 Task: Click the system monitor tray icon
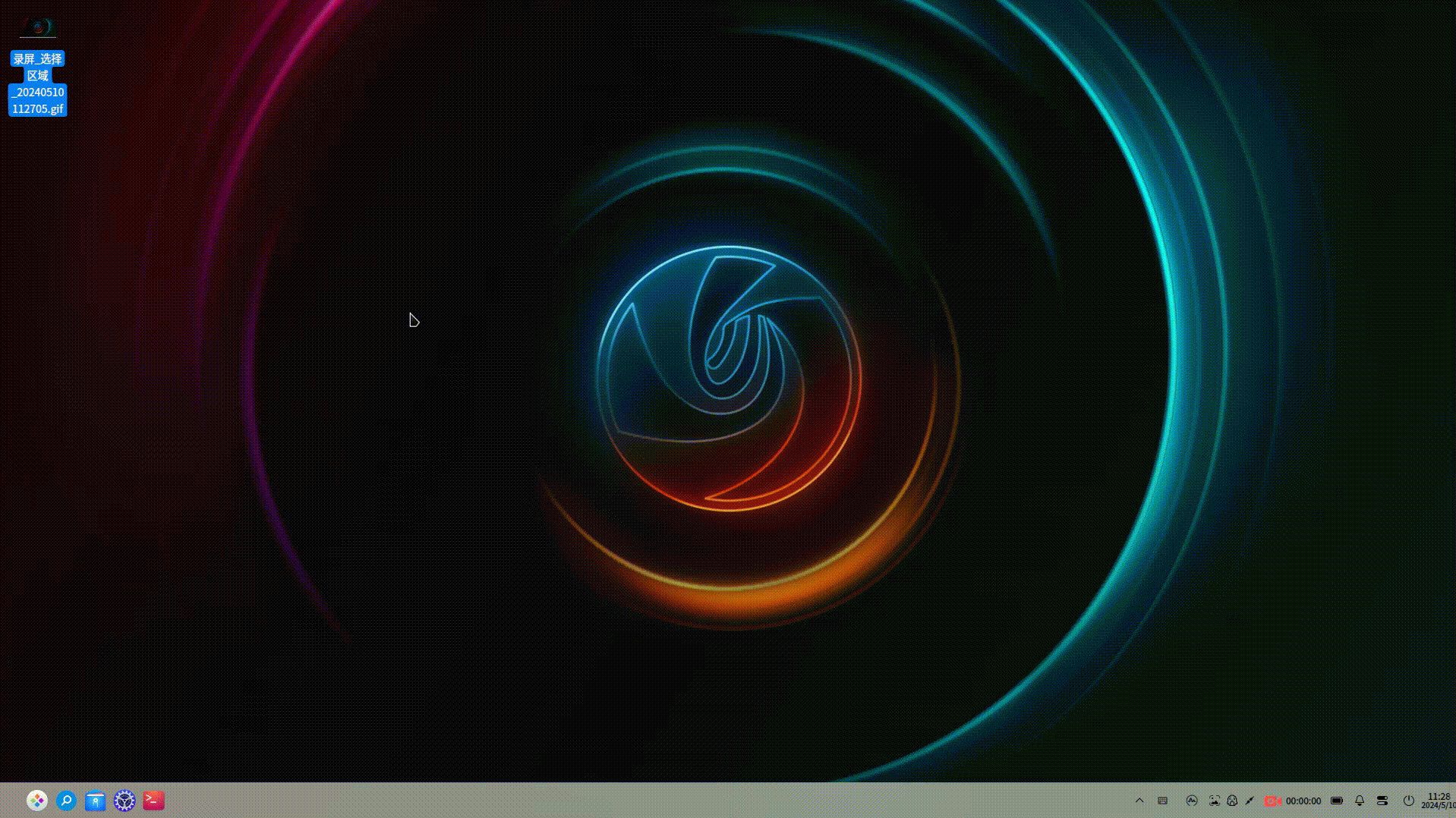[1192, 801]
